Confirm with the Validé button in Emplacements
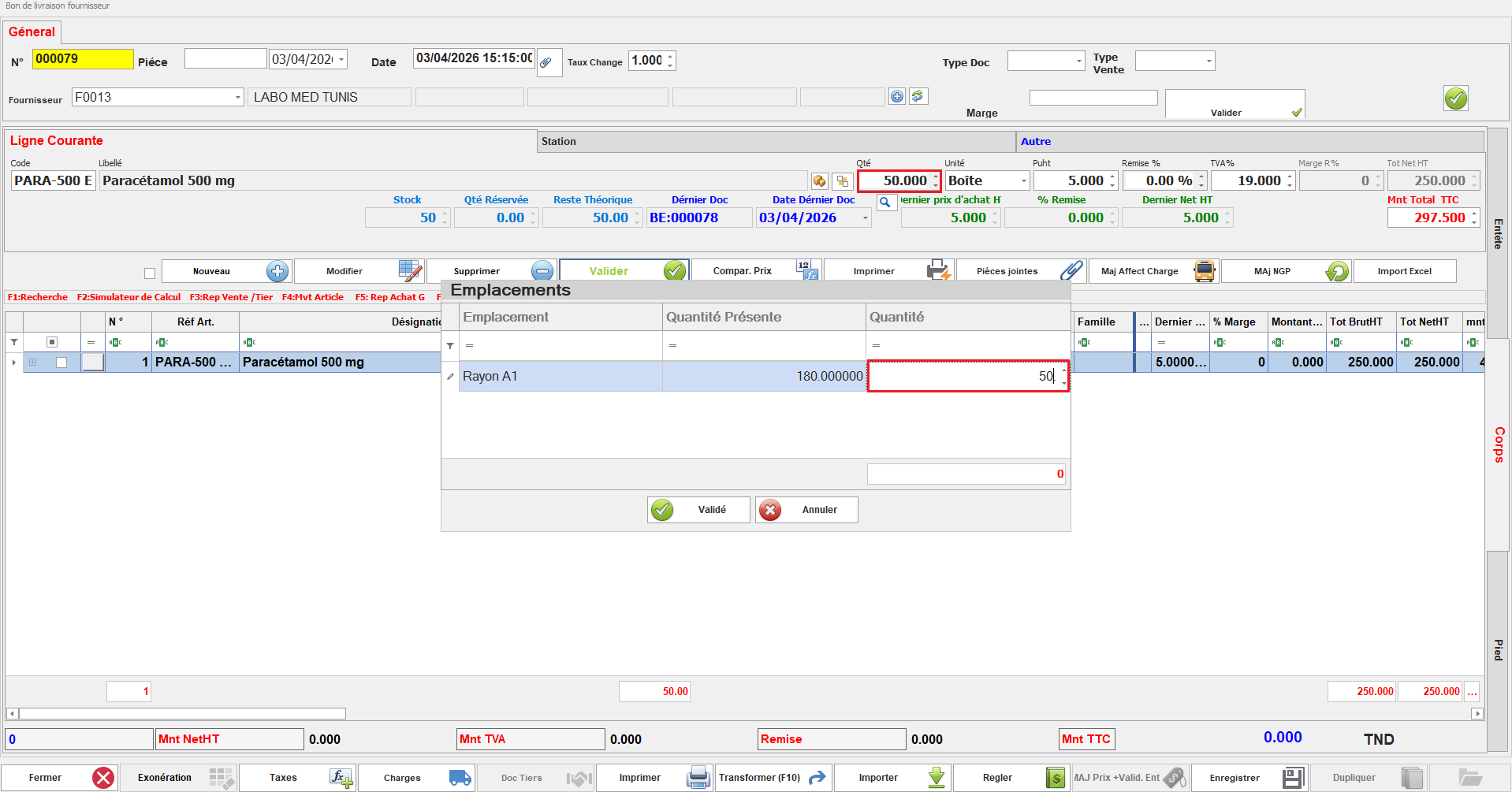 point(698,510)
